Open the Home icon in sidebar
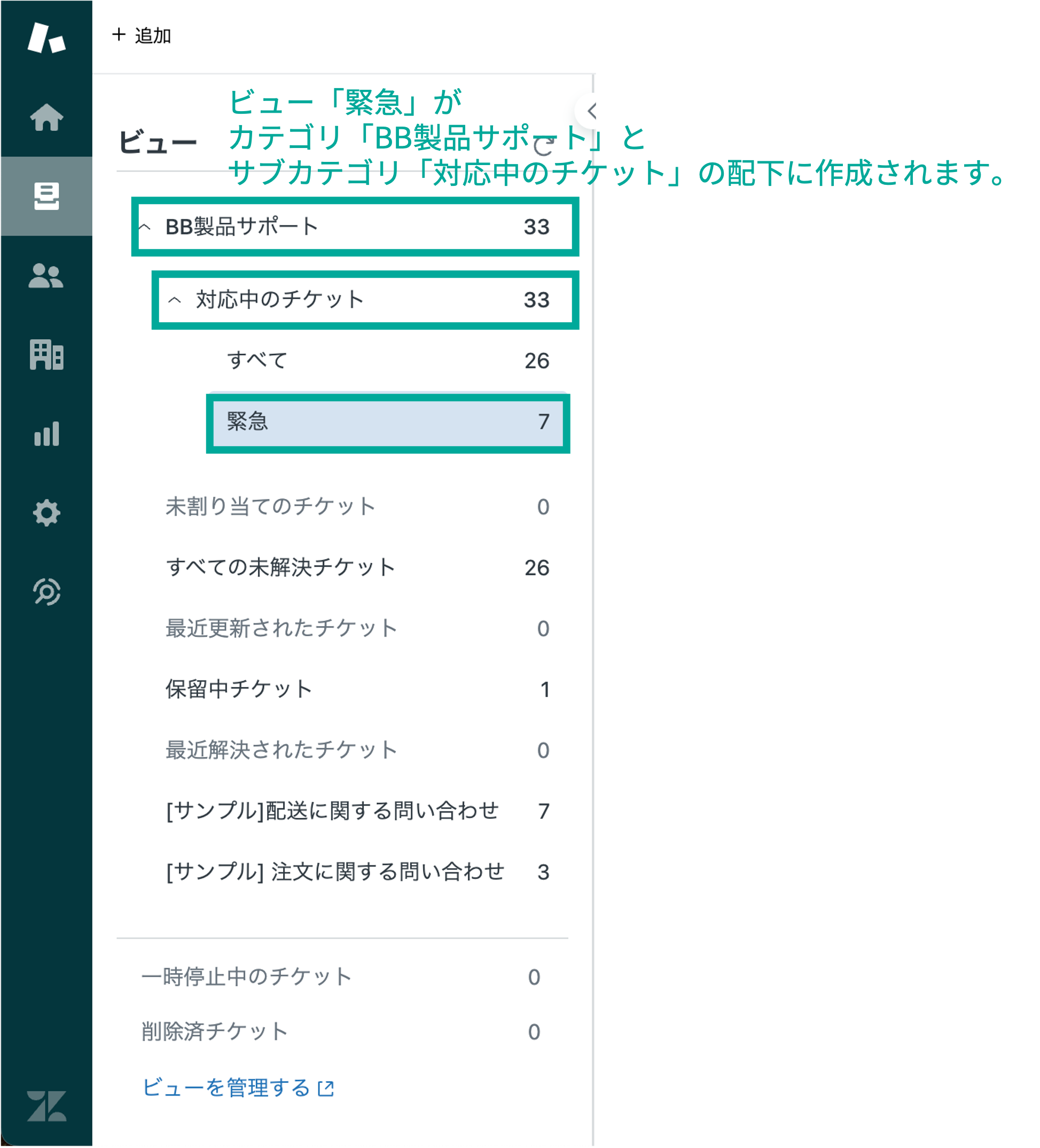The image size is (1040, 1148). pyautogui.click(x=46, y=118)
